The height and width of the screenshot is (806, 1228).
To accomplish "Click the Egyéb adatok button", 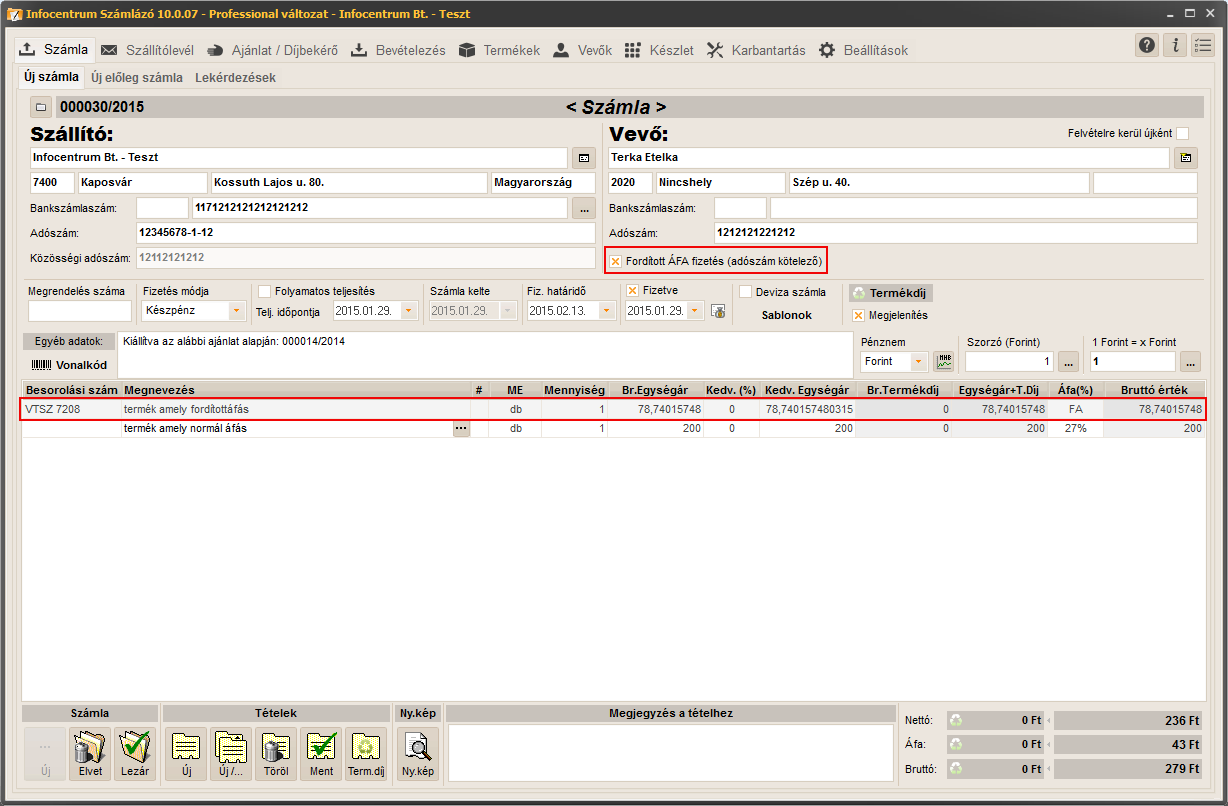I will (69, 341).
